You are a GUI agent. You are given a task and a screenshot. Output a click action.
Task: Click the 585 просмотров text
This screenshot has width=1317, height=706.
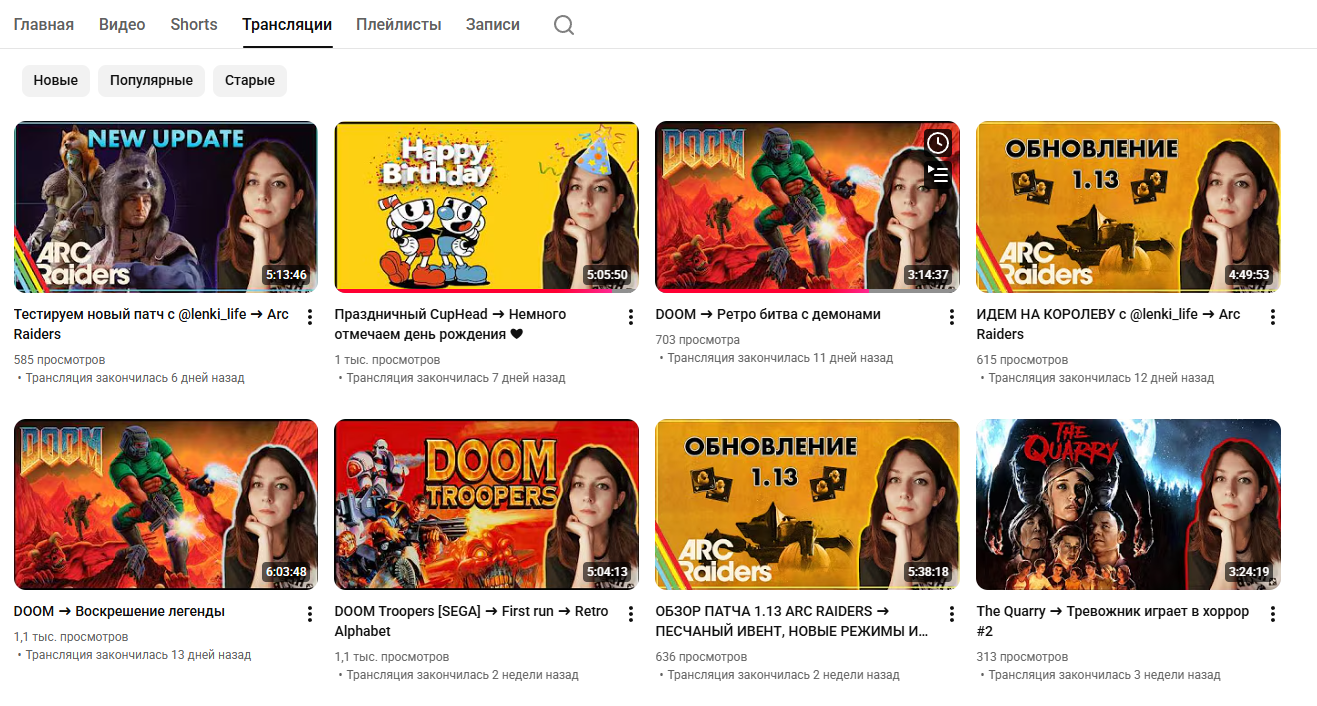click(x=59, y=360)
